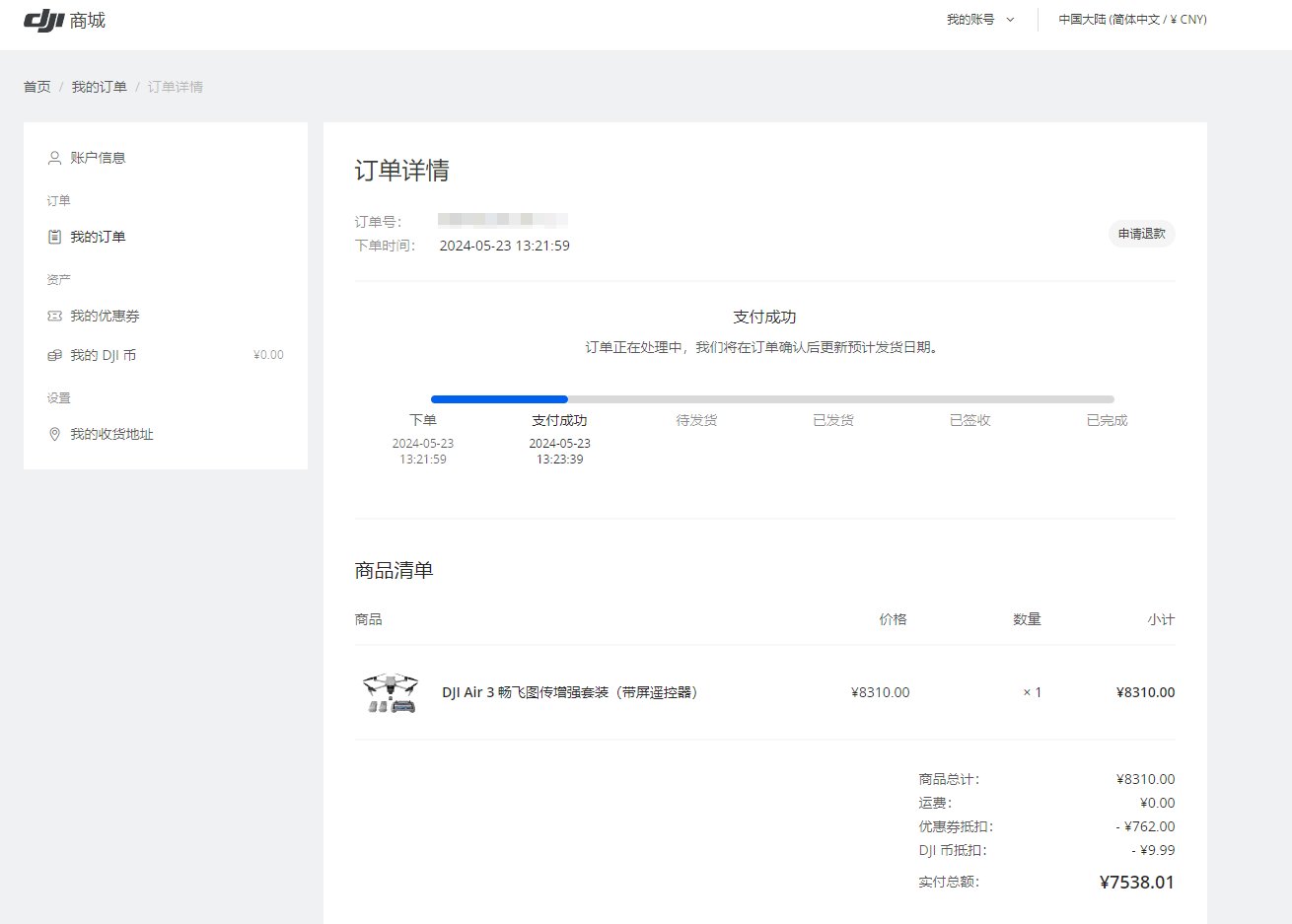Click the blurred order number value

tap(503, 221)
